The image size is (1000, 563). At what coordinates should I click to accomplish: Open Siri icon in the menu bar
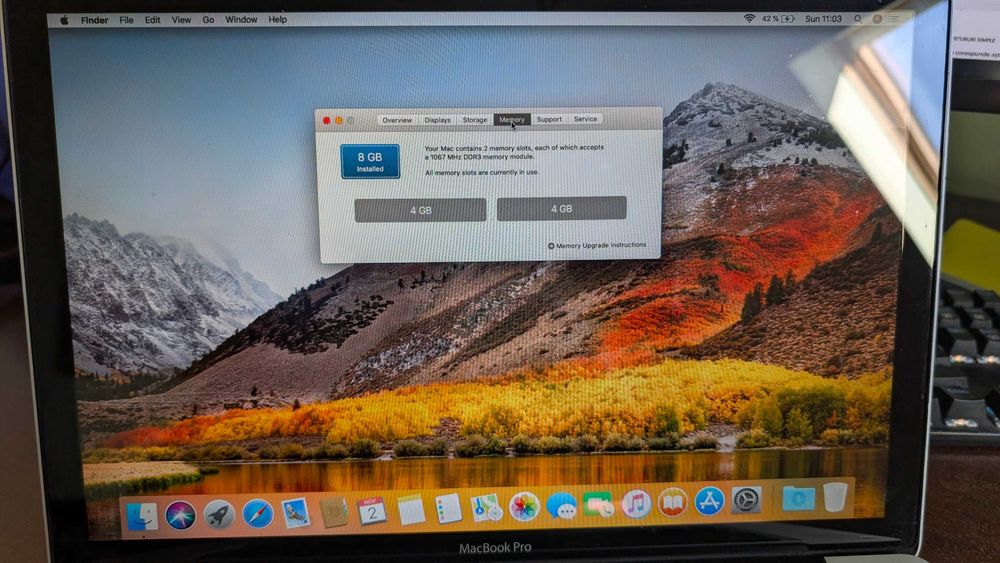click(x=877, y=19)
